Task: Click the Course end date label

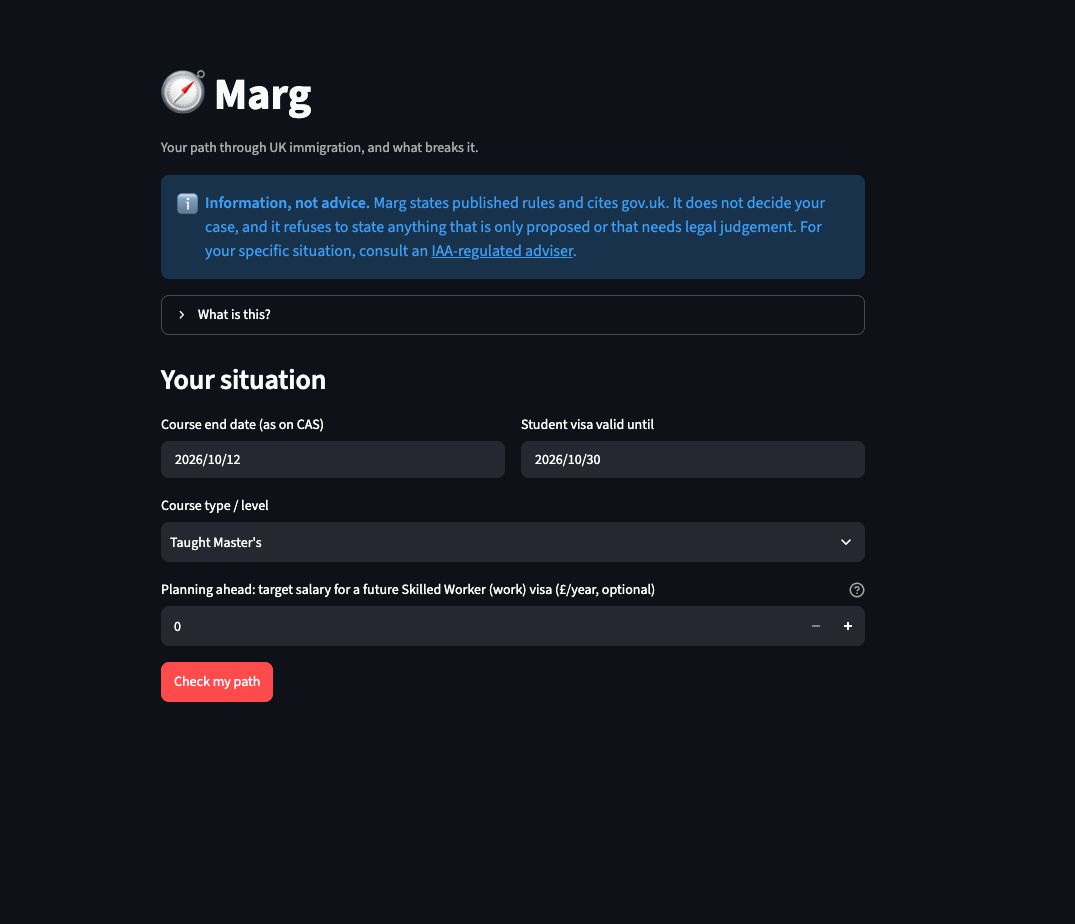Action: tap(242, 424)
